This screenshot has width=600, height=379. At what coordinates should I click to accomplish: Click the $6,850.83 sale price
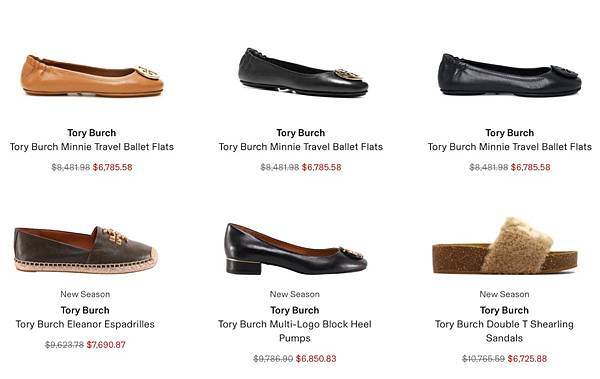click(316, 359)
